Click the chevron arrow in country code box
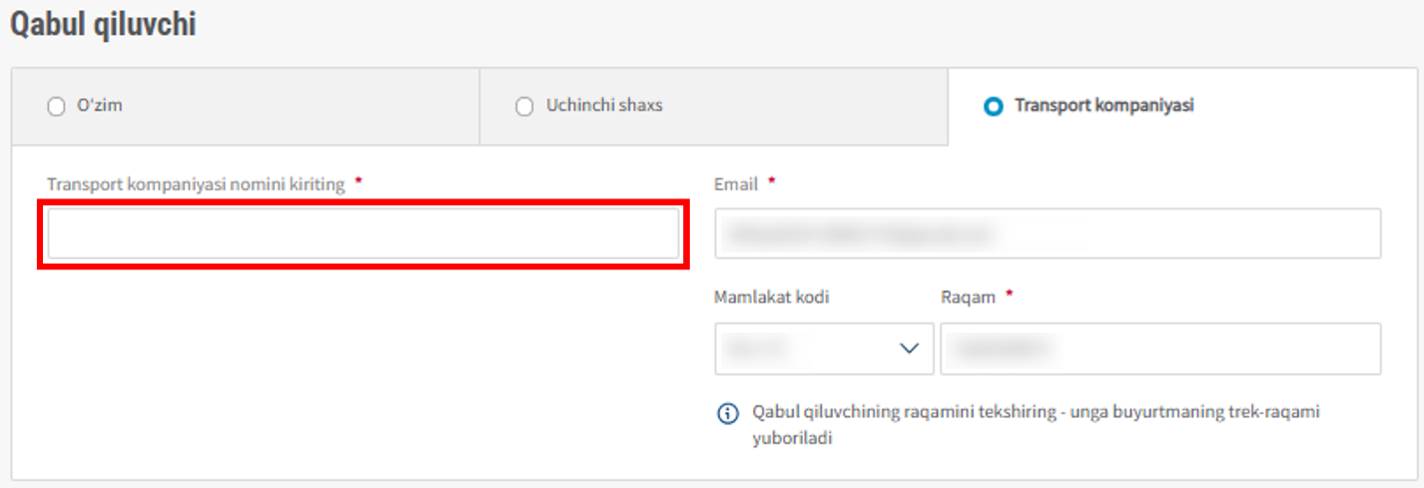 909,348
